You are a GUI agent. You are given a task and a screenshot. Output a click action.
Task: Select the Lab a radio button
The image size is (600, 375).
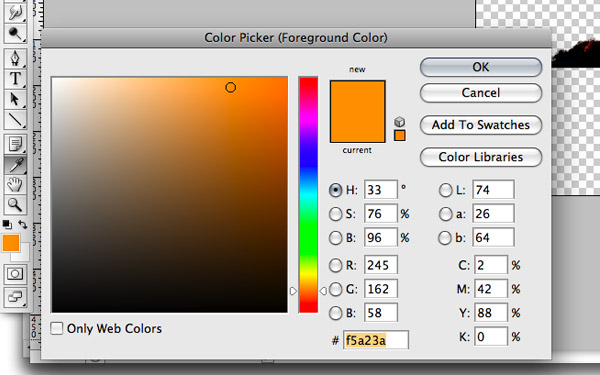[x=445, y=214]
